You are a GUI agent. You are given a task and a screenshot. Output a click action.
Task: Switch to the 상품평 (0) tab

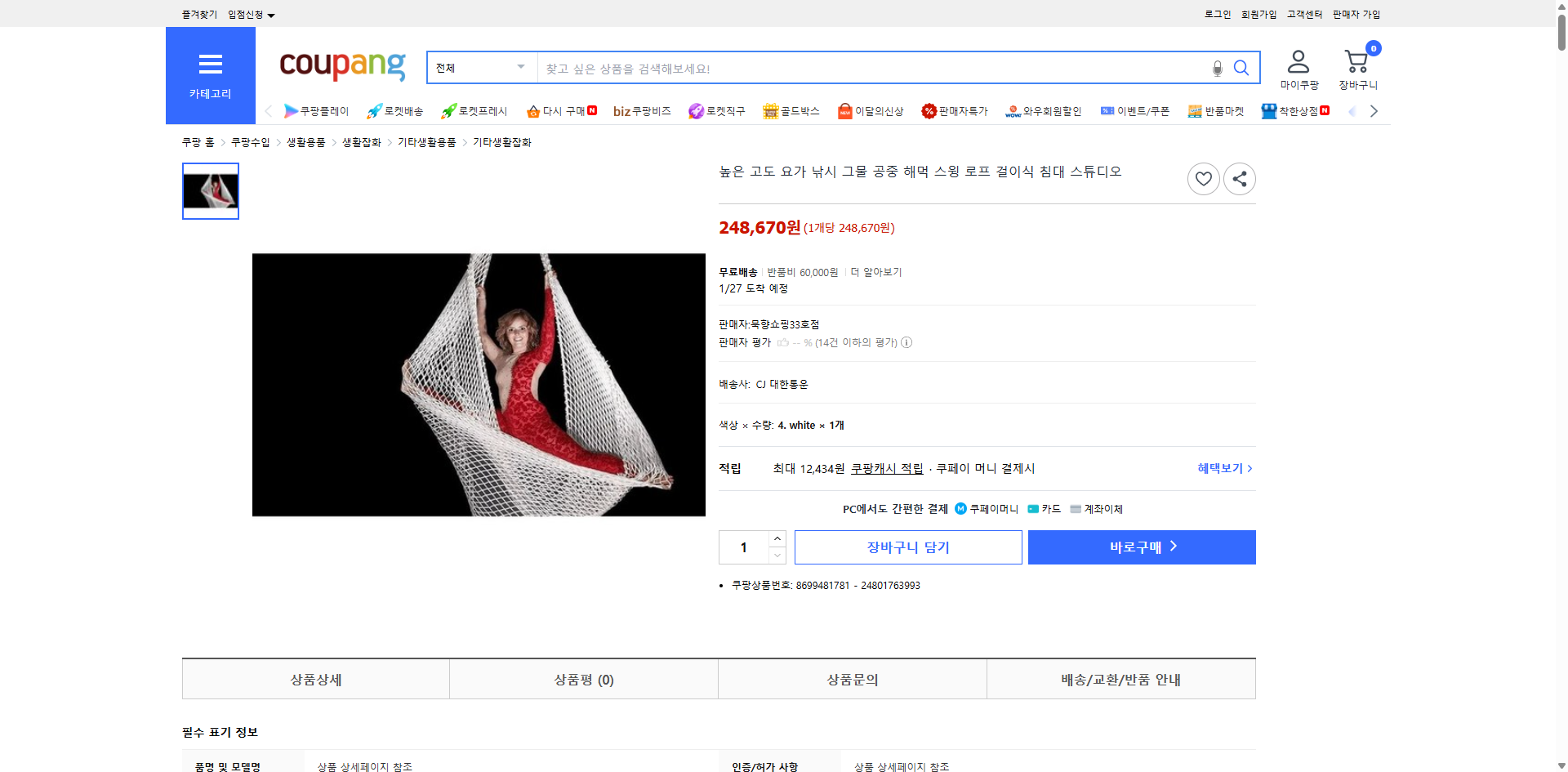click(x=583, y=679)
